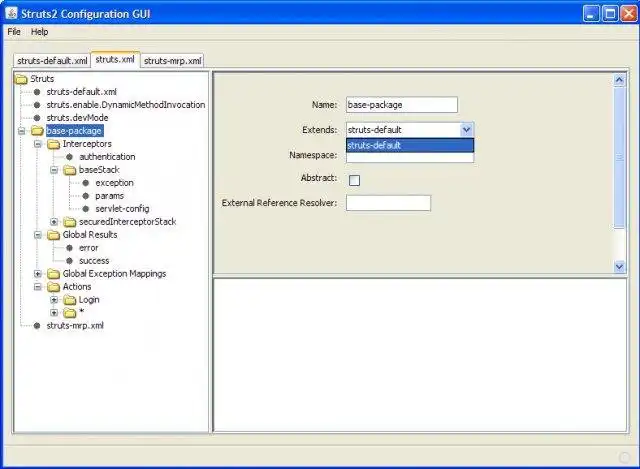Switch to the struts-default.xml tab

(52, 60)
